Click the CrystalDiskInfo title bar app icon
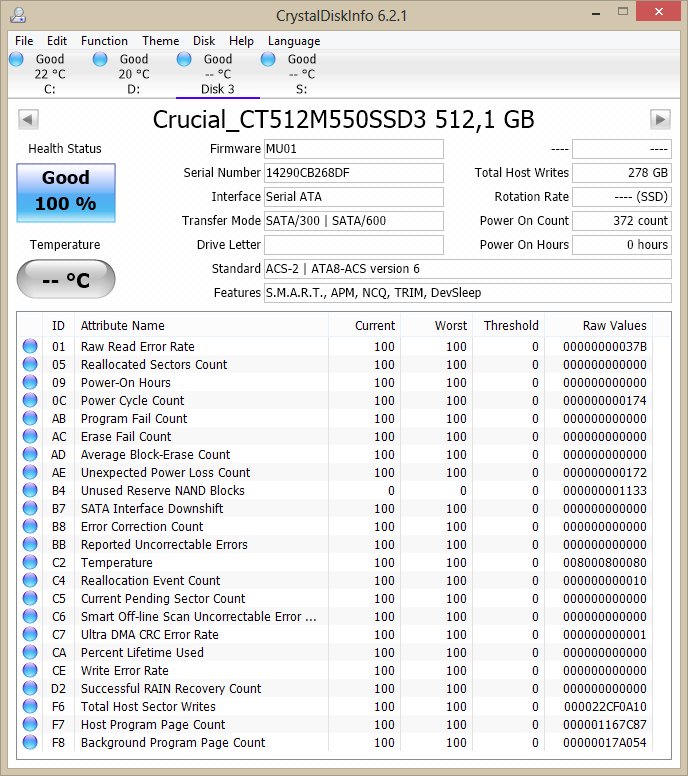 point(18,15)
